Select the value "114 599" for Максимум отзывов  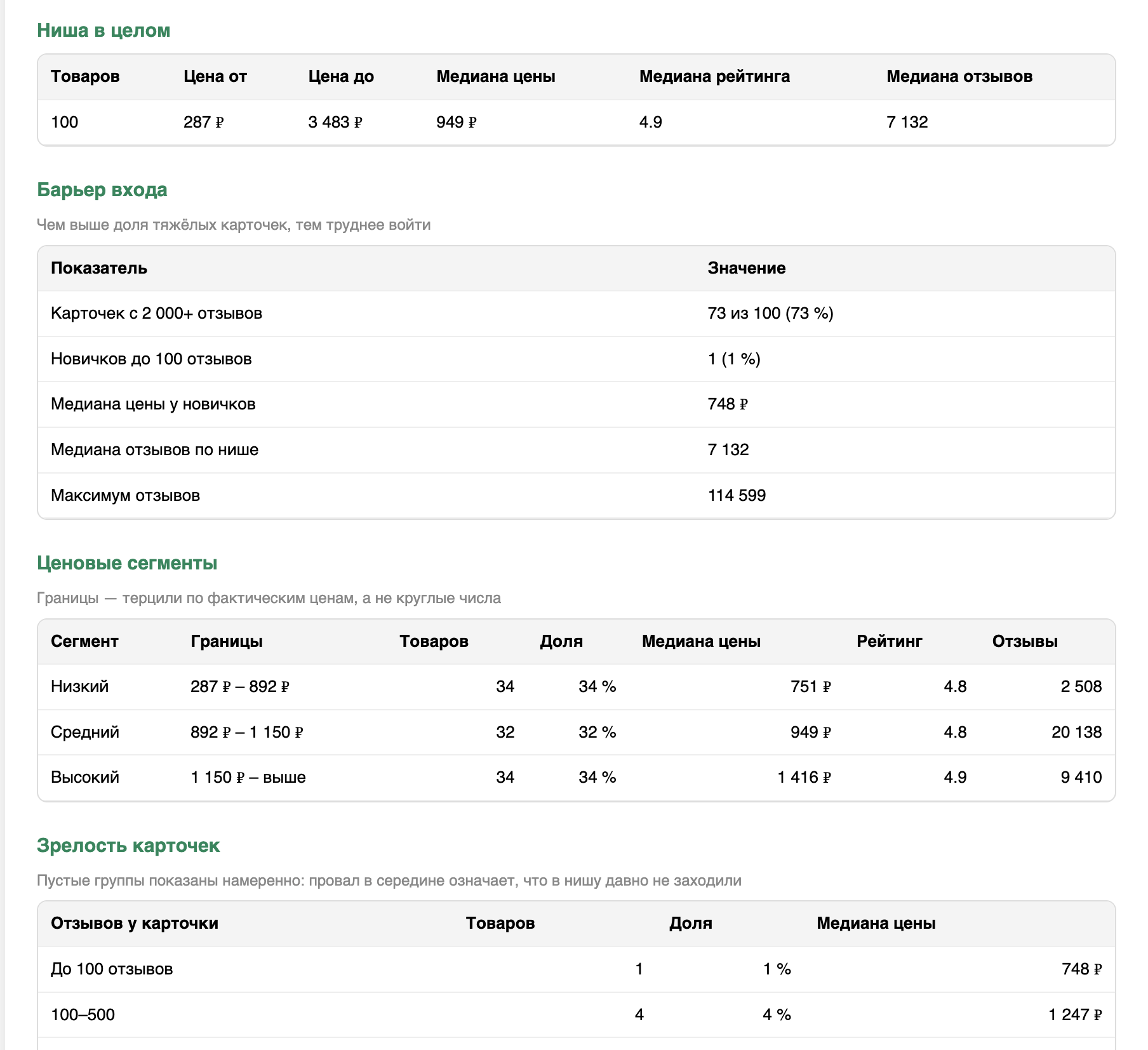point(737,496)
